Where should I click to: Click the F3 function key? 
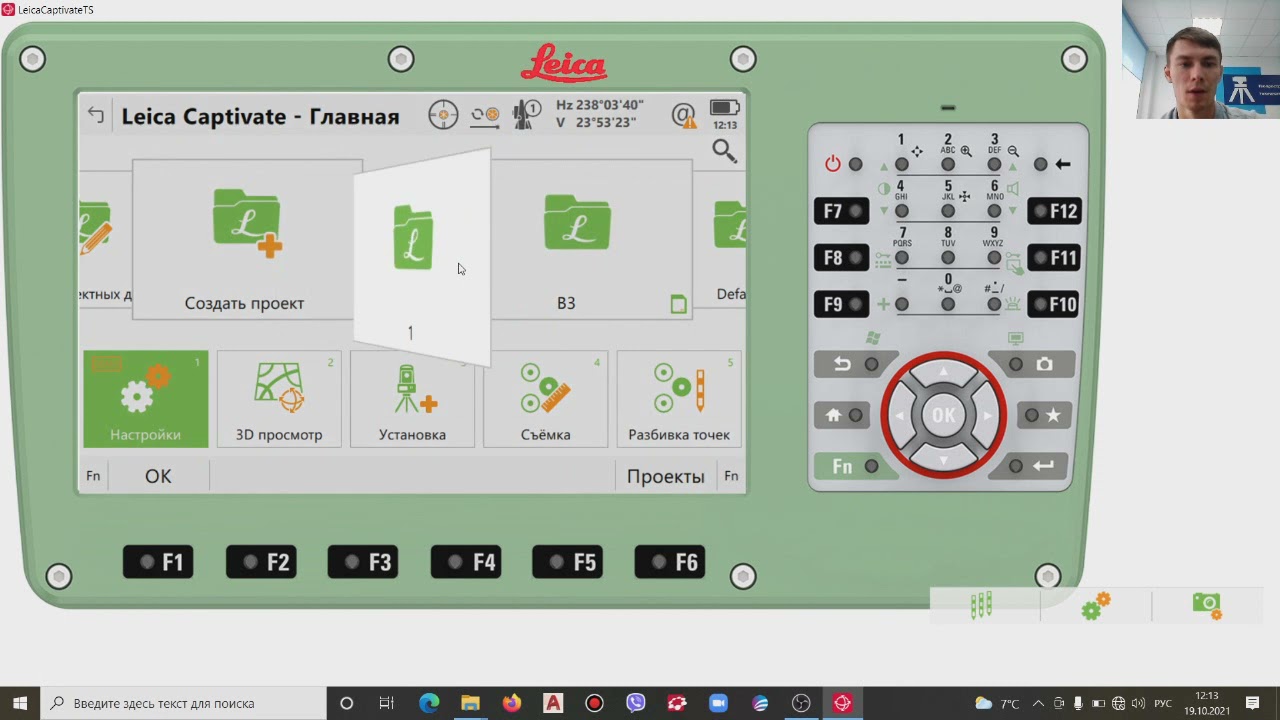[364, 562]
